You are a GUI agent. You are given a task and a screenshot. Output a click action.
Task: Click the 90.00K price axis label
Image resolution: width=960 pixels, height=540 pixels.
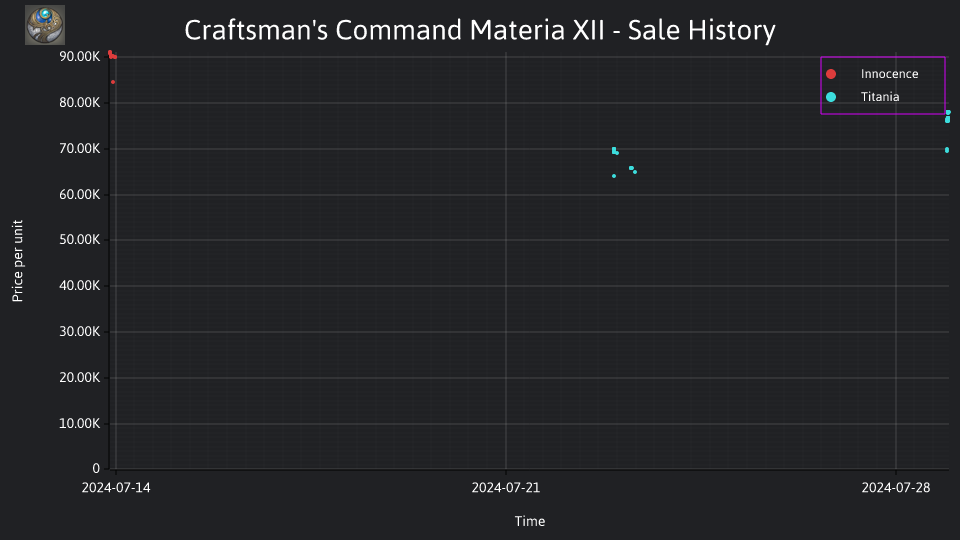click(x=80, y=56)
